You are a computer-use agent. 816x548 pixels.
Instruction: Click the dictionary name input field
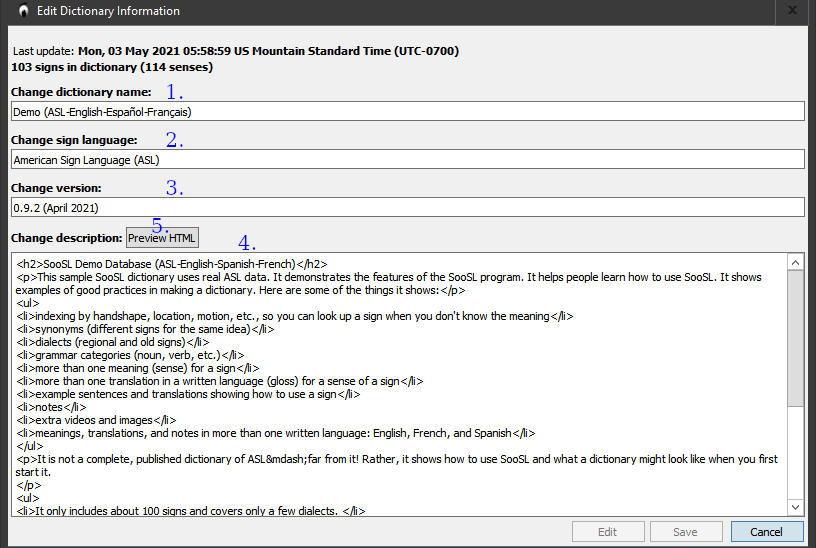(x=407, y=111)
